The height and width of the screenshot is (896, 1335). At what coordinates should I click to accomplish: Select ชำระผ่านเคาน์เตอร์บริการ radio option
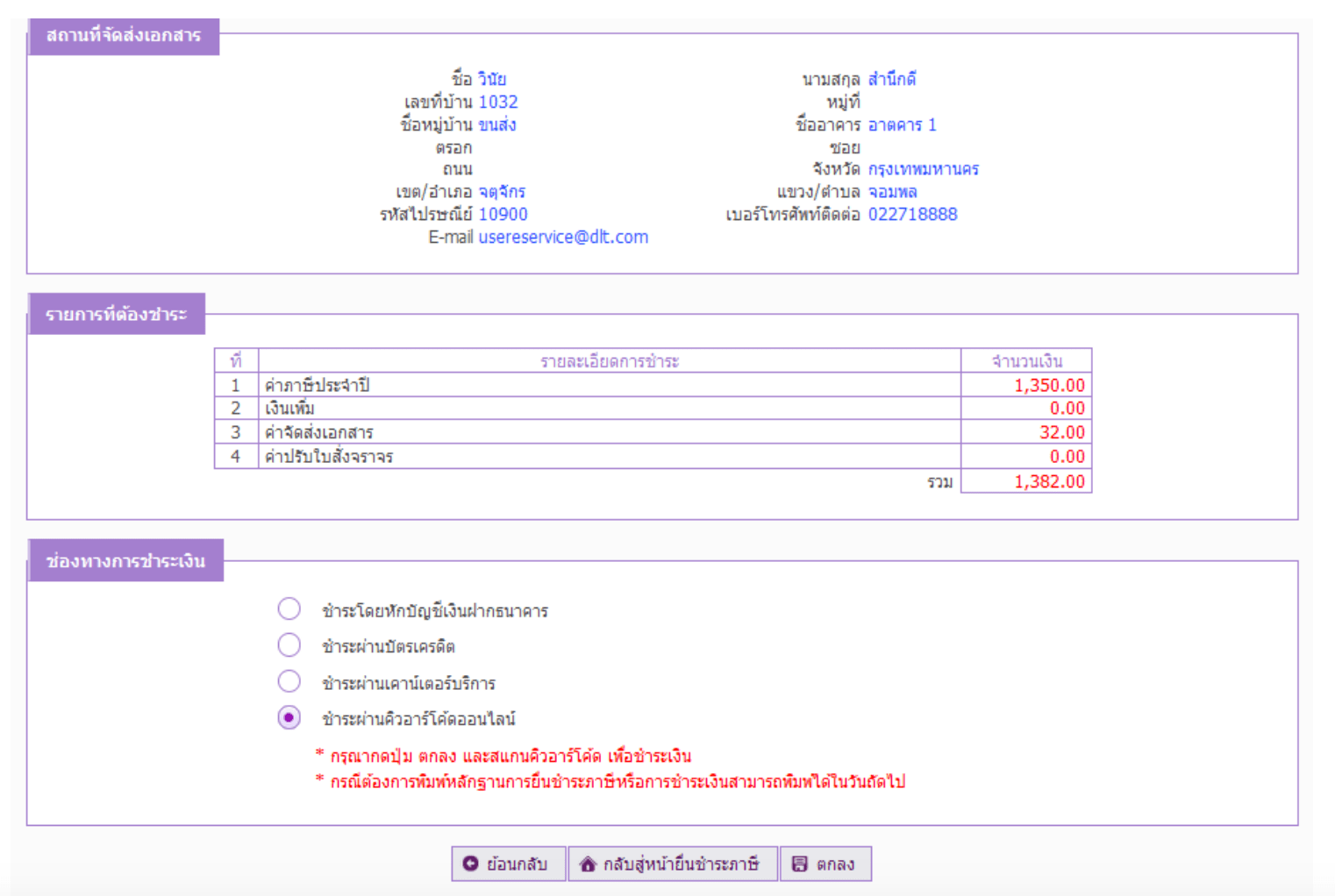[x=289, y=682]
